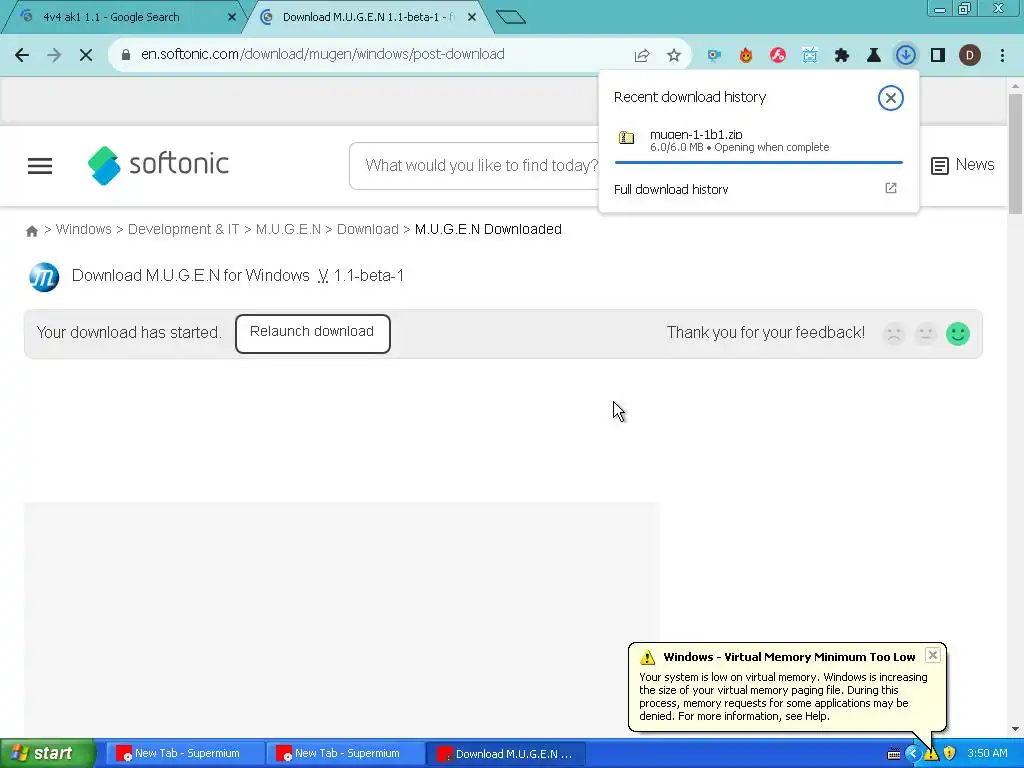Go back to the previous page
The width and height of the screenshot is (1024, 768).
coord(22,55)
